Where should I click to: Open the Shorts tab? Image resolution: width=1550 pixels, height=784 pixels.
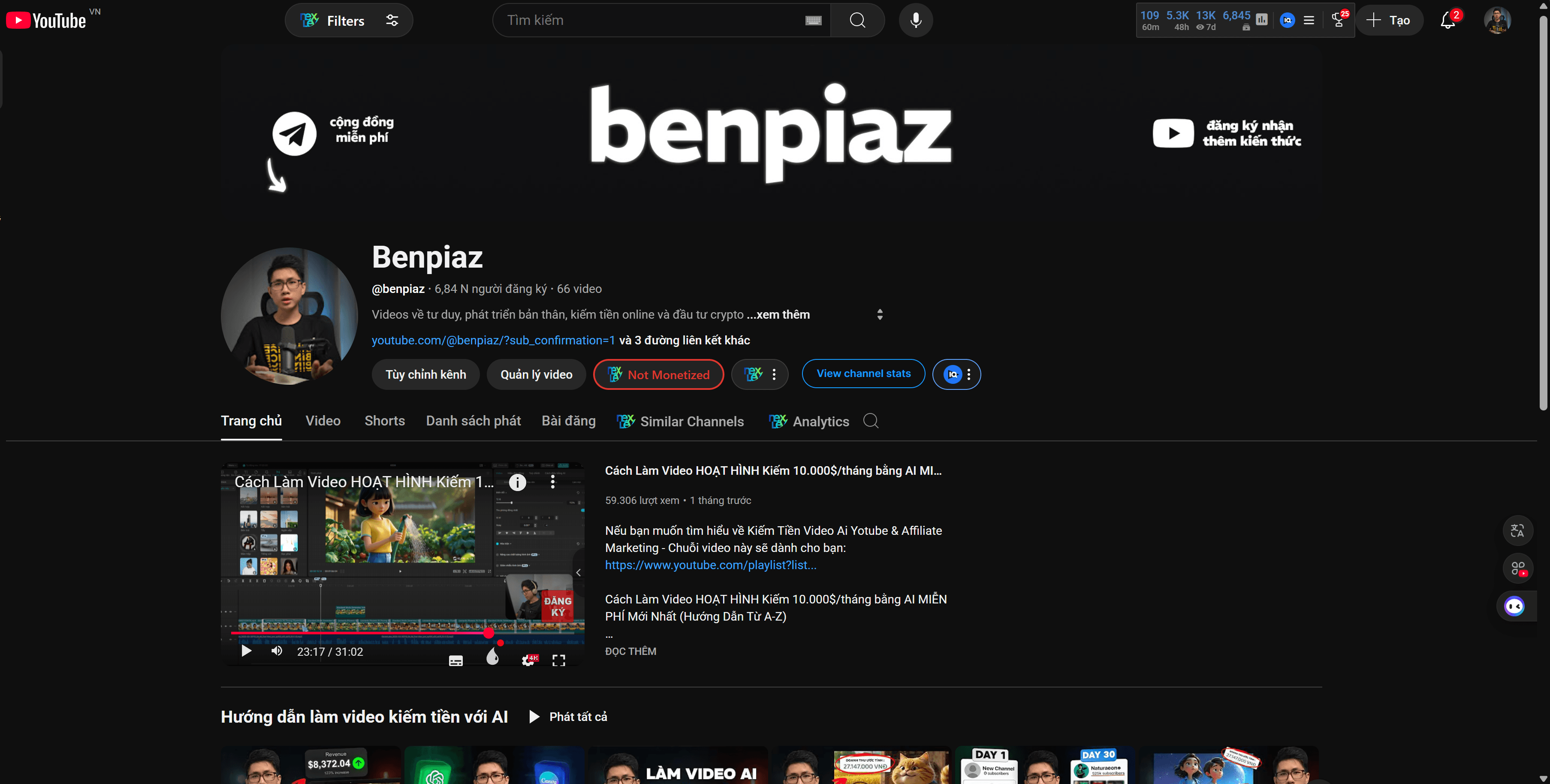click(384, 421)
